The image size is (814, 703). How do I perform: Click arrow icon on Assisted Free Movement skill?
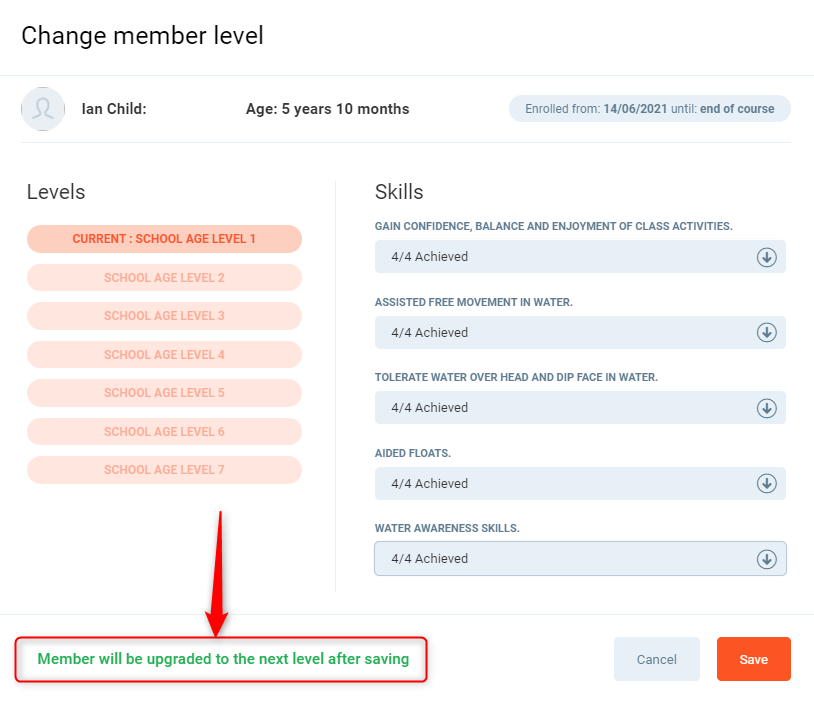pyautogui.click(x=767, y=332)
